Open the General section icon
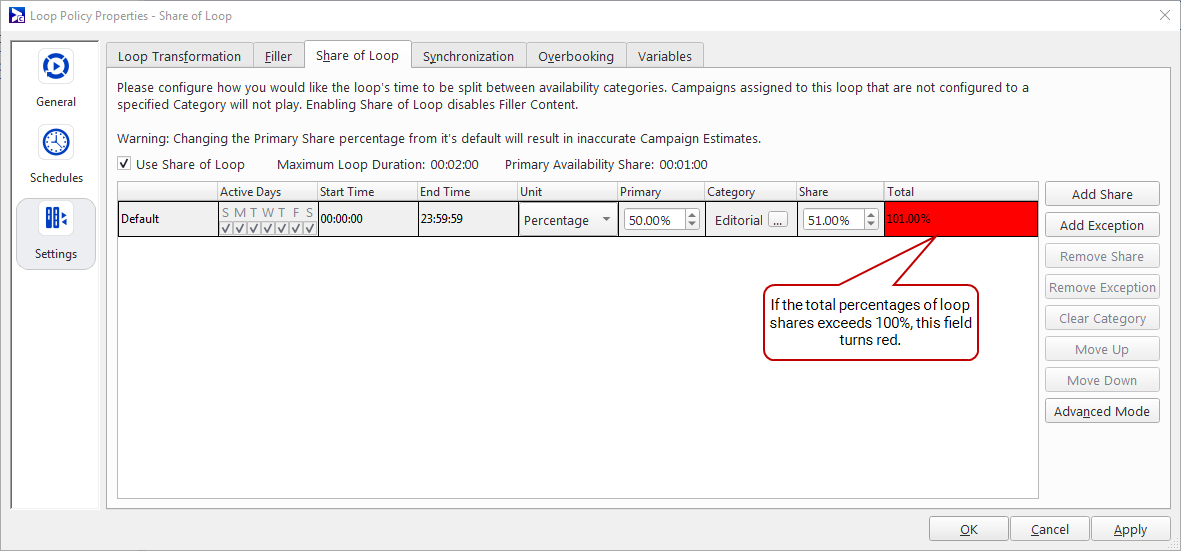This screenshot has height=551, width=1181. (56, 67)
